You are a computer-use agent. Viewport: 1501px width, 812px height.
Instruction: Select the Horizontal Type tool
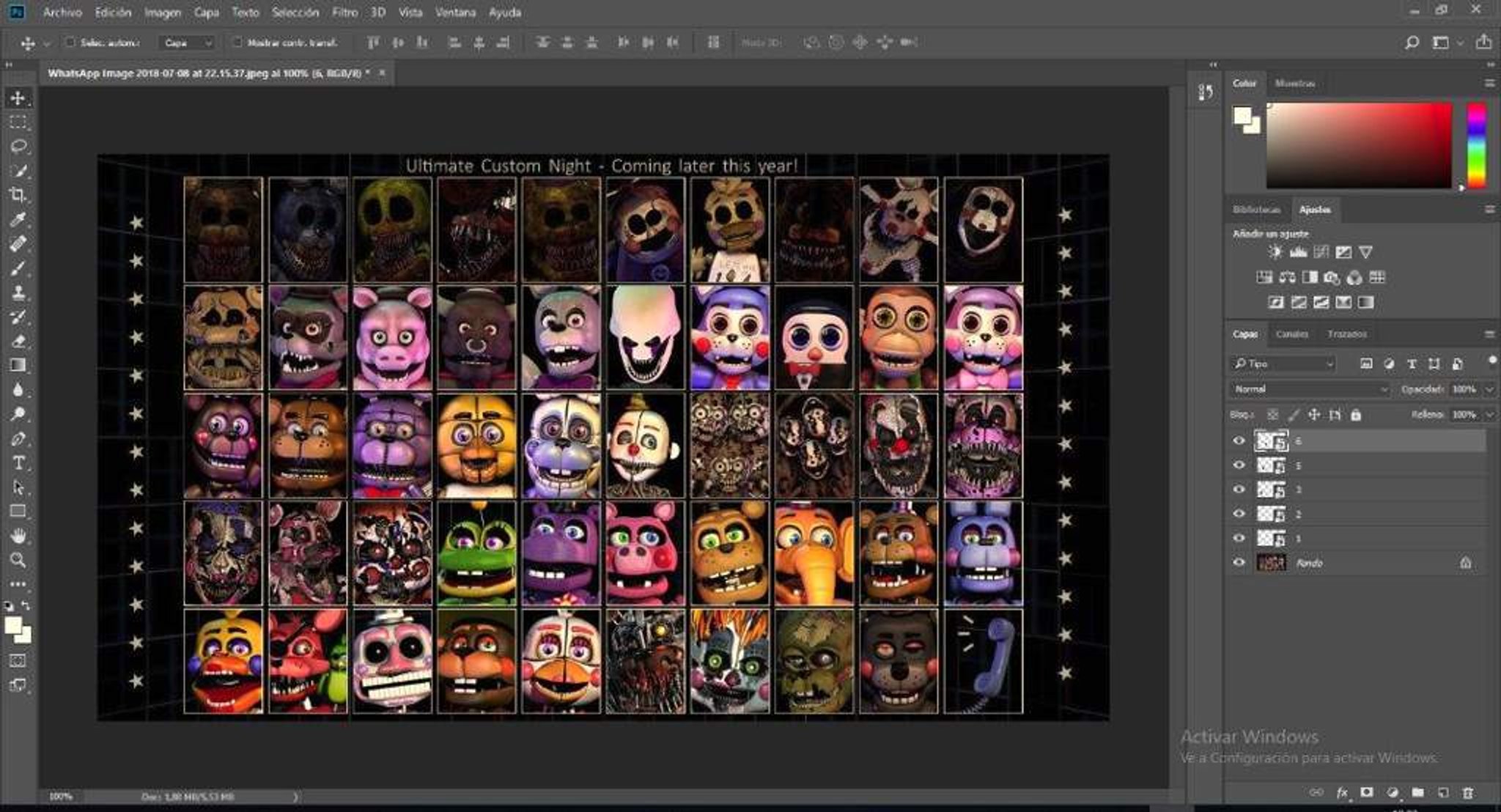coord(18,462)
